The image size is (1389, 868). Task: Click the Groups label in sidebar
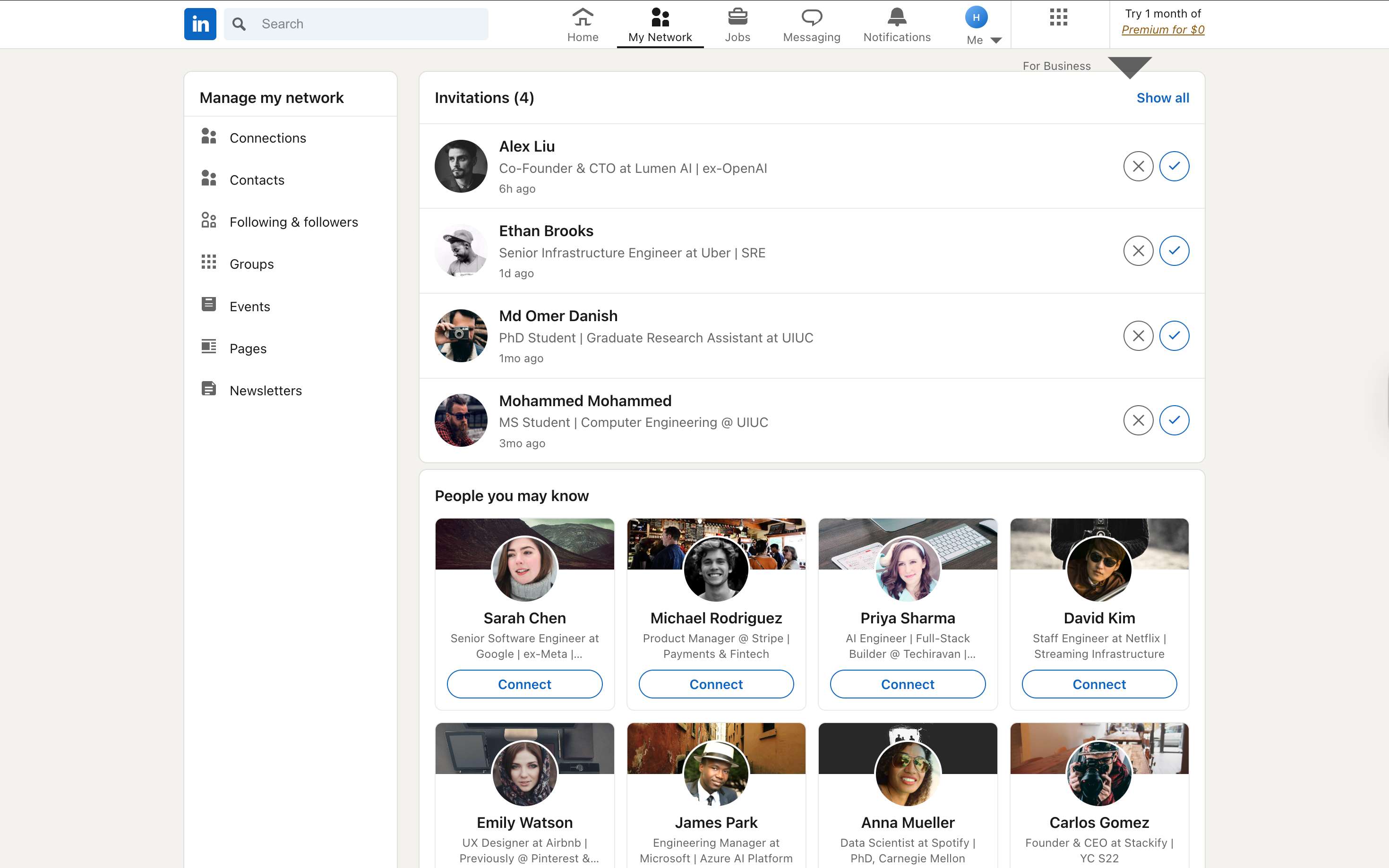click(251, 264)
